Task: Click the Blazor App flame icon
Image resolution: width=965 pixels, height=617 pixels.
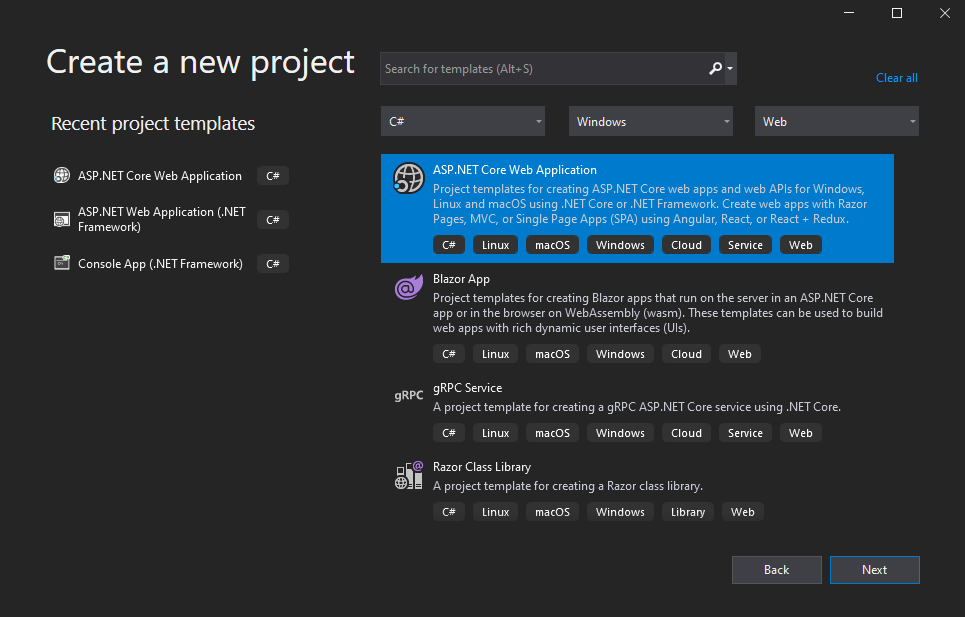Action: click(409, 287)
